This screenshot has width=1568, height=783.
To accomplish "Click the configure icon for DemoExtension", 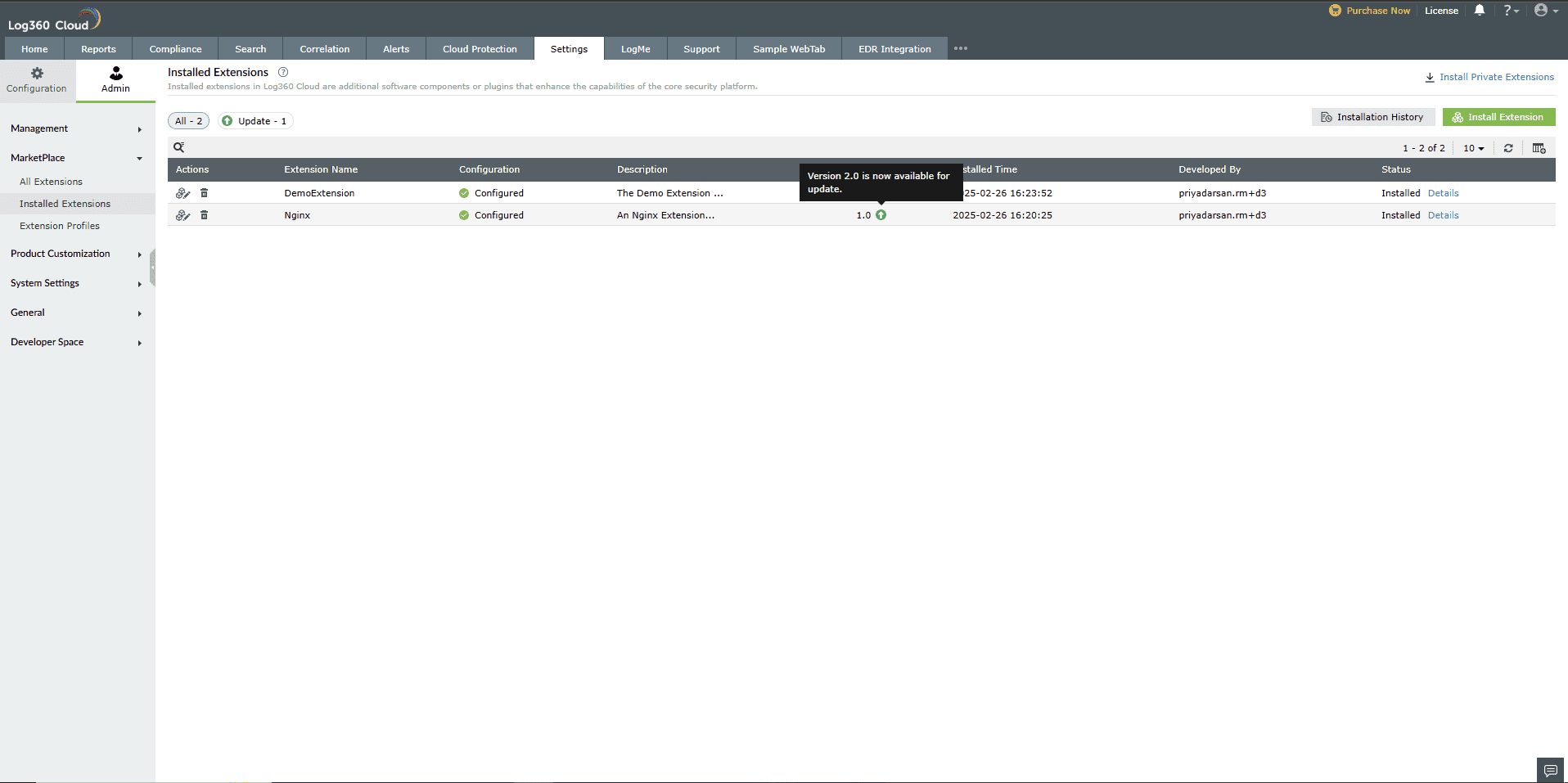I will pos(182,193).
